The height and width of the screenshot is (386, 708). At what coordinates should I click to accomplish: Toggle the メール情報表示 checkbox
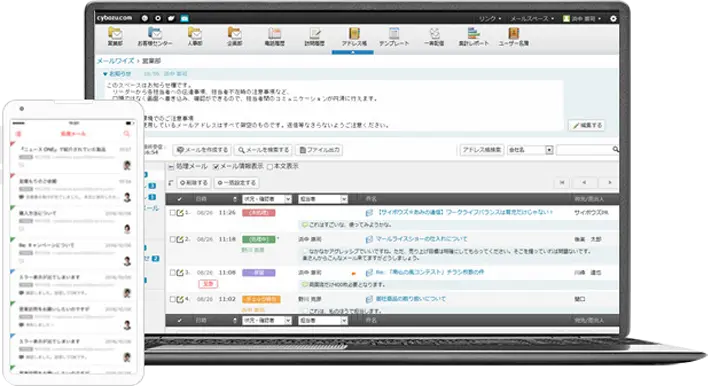tap(216, 167)
